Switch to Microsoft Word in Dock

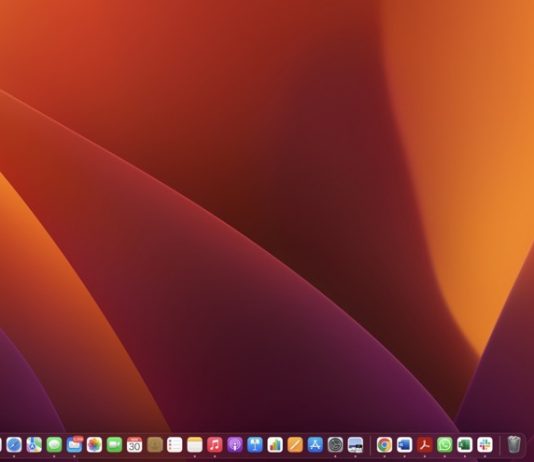pos(405,445)
